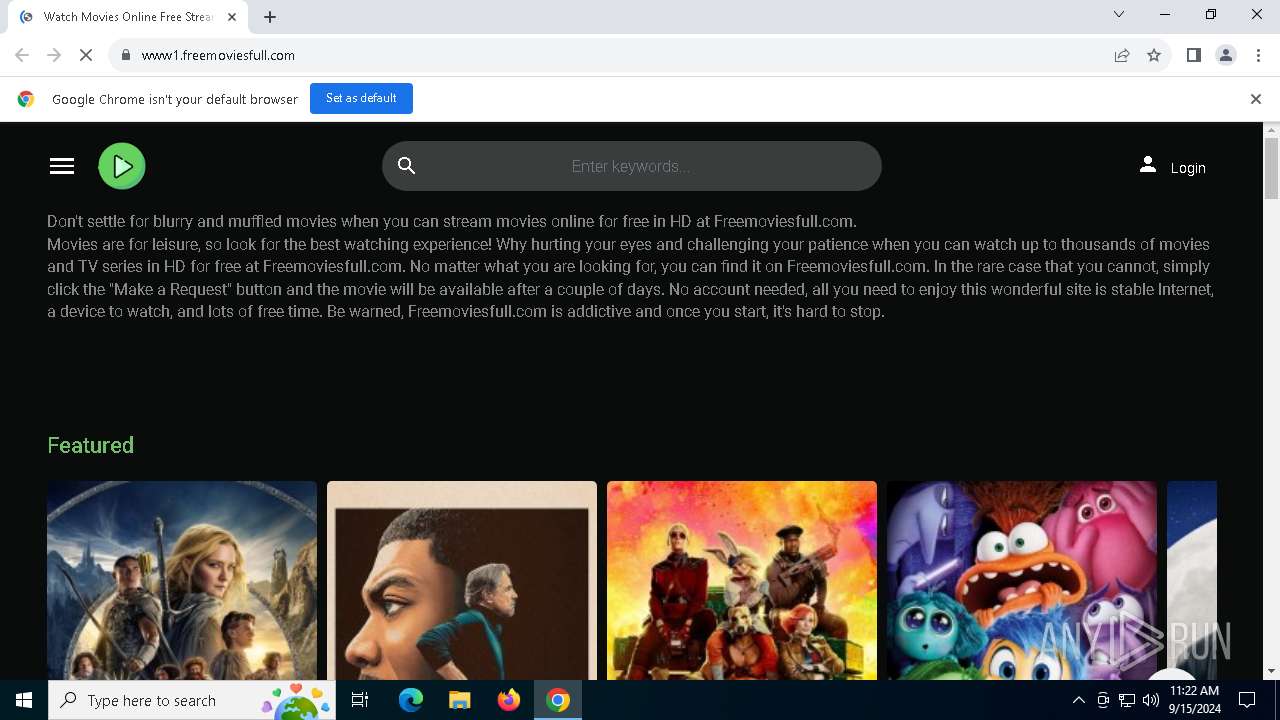The height and width of the screenshot is (720, 1280).
Task: Open the hamburger menu on the site
Action: click(x=62, y=166)
